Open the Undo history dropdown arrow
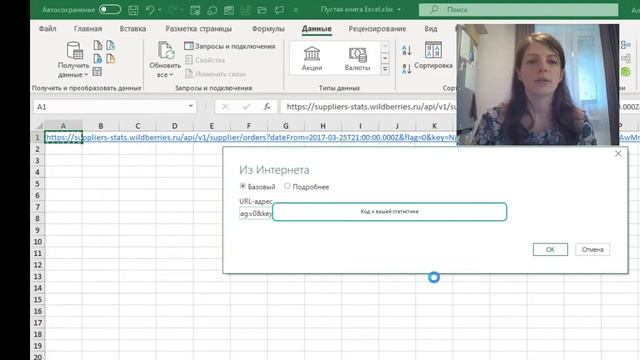 point(160,10)
